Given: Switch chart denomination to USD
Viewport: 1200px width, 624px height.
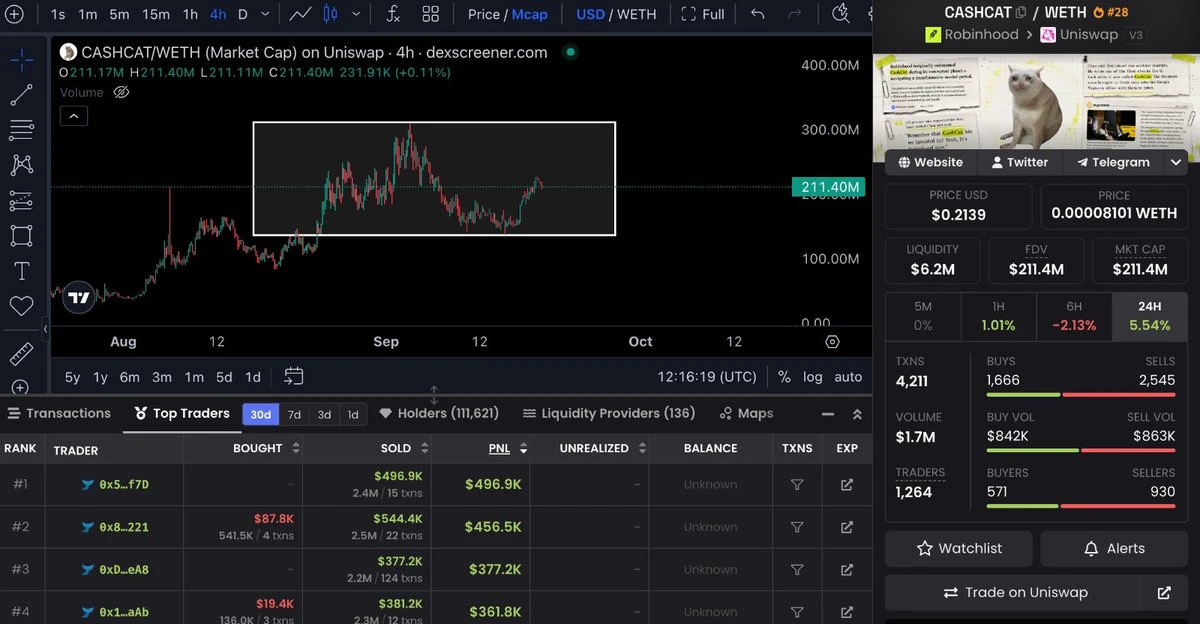Looking at the screenshot, I should 590,14.
